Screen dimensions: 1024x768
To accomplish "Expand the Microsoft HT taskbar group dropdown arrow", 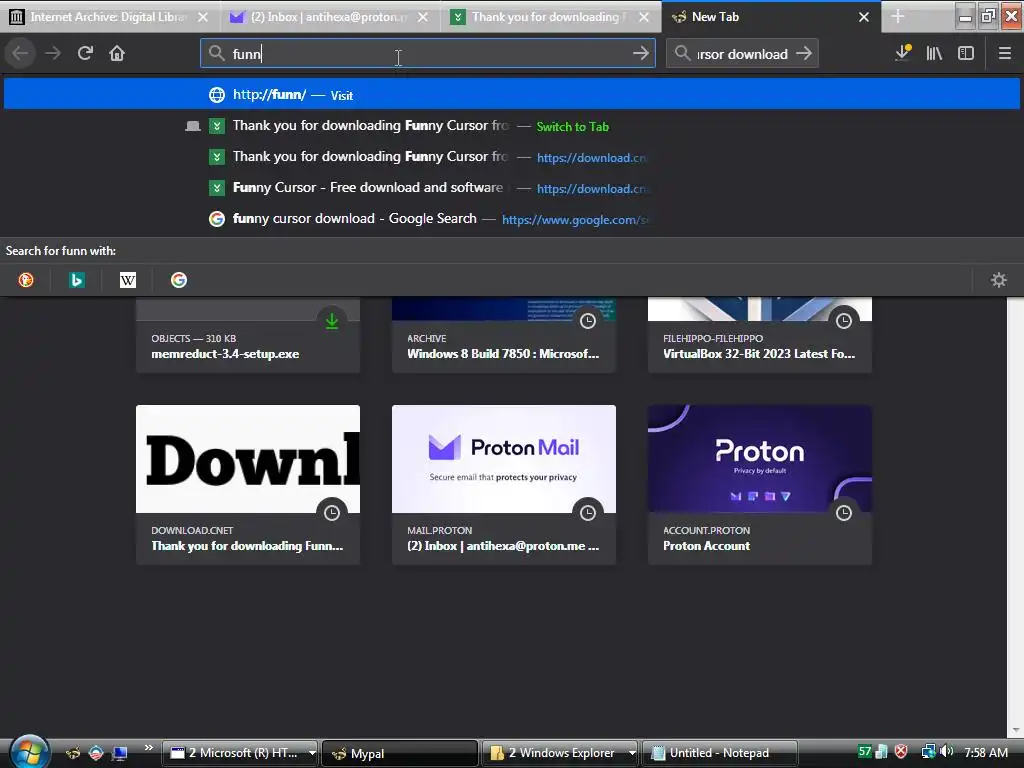I will [x=312, y=753].
